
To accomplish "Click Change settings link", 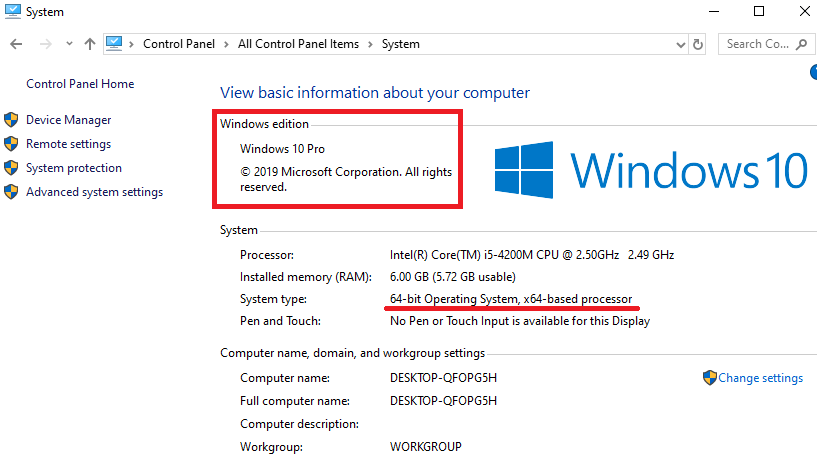I will 761,378.
